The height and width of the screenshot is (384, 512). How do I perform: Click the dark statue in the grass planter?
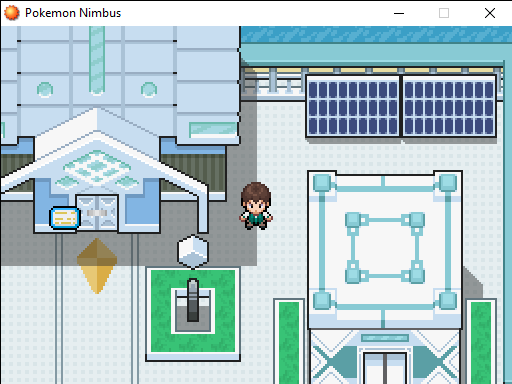193,300
